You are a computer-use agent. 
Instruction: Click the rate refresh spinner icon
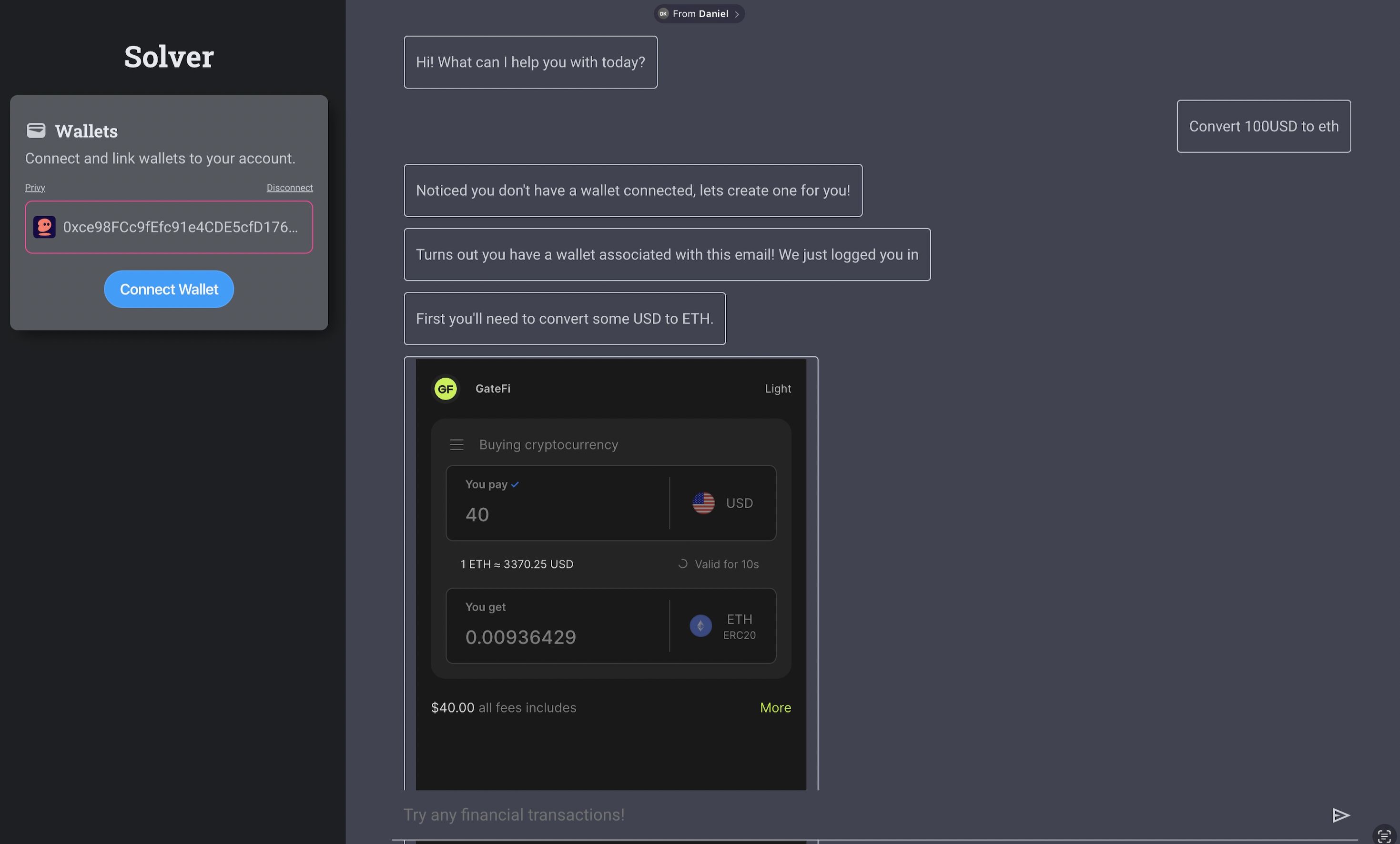(x=683, y=564)
